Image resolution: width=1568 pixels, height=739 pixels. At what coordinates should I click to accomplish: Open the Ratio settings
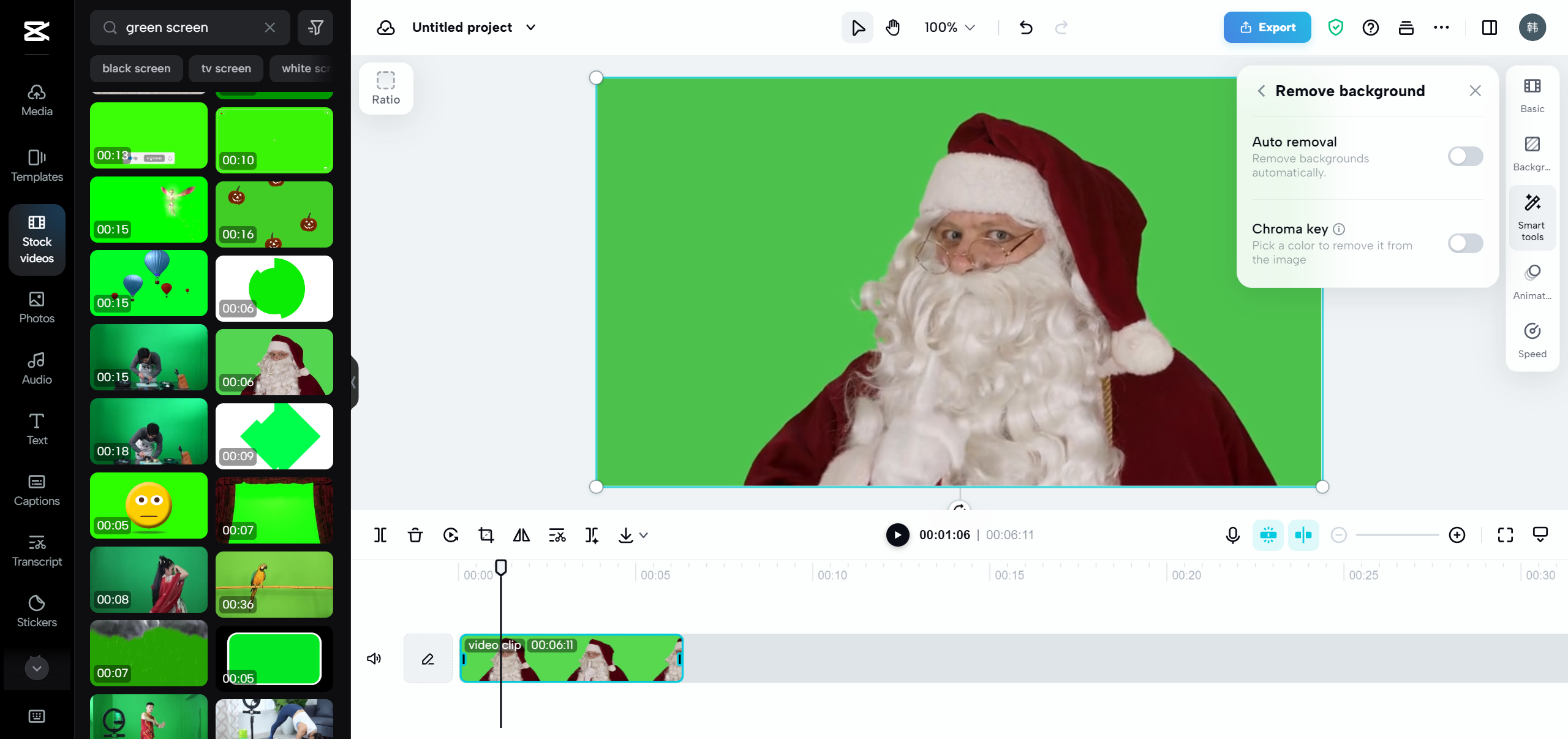385,88
